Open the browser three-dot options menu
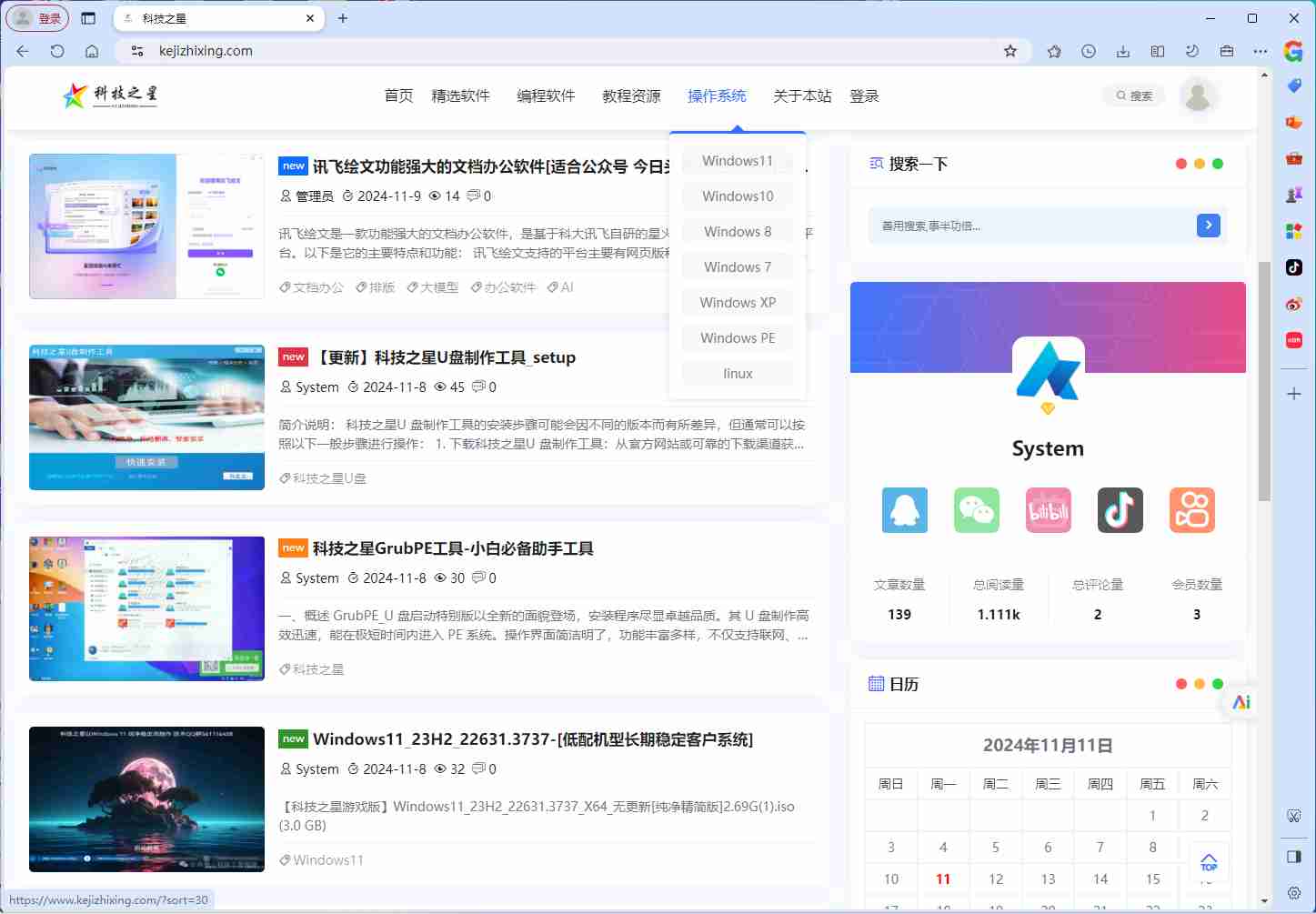The image size is (1316, 914). 1261,52
